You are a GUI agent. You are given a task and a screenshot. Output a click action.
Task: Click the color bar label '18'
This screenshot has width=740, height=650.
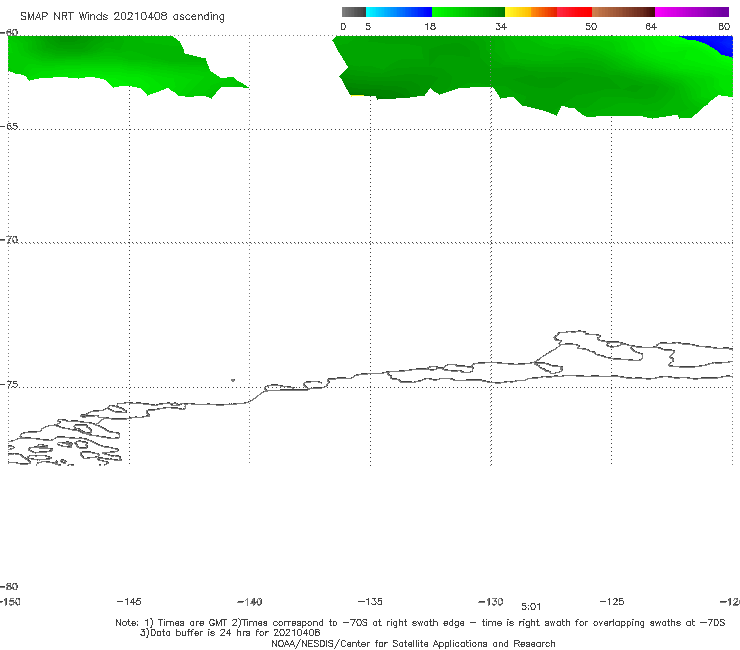429,27
